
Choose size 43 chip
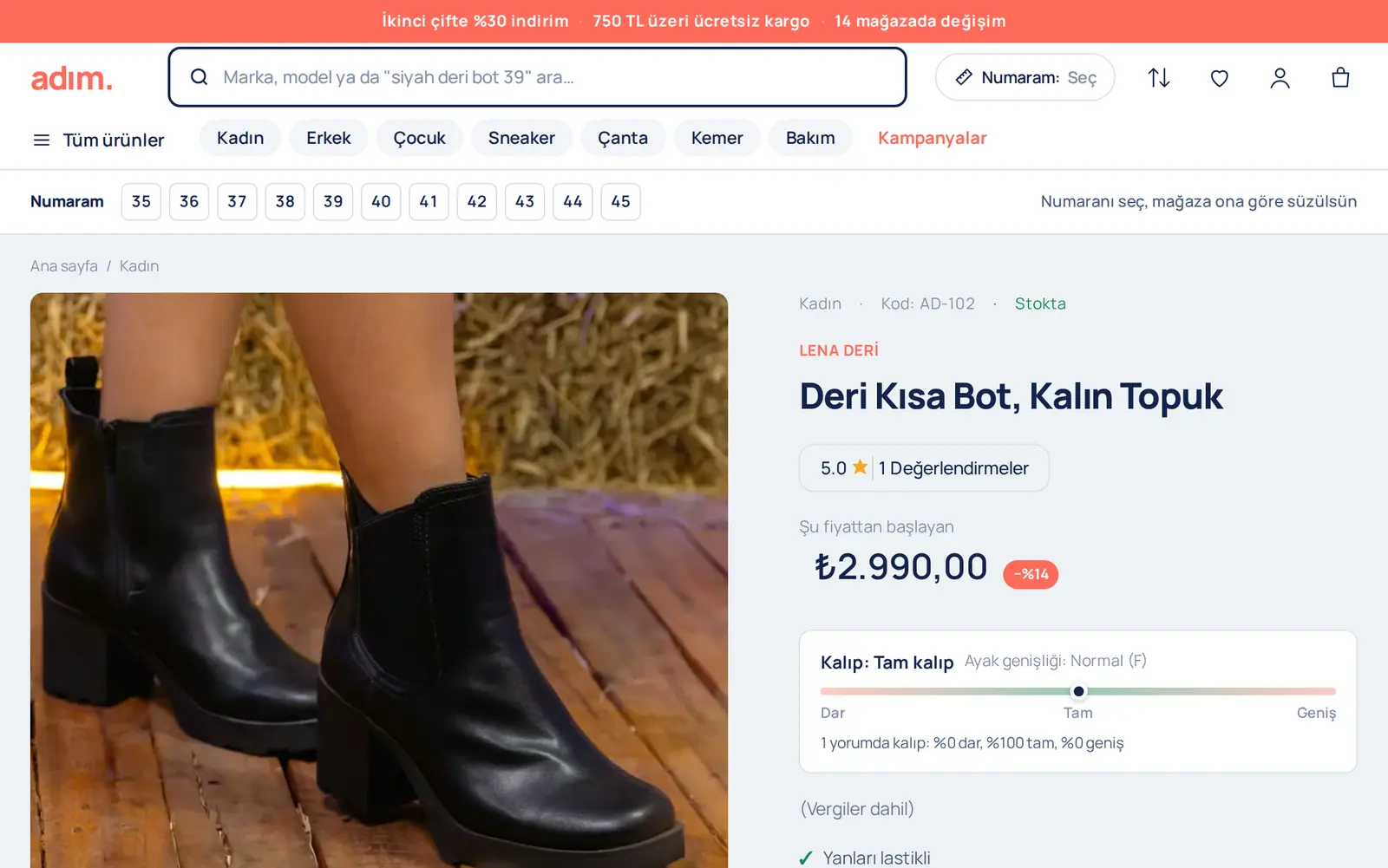tap(525, 202)
